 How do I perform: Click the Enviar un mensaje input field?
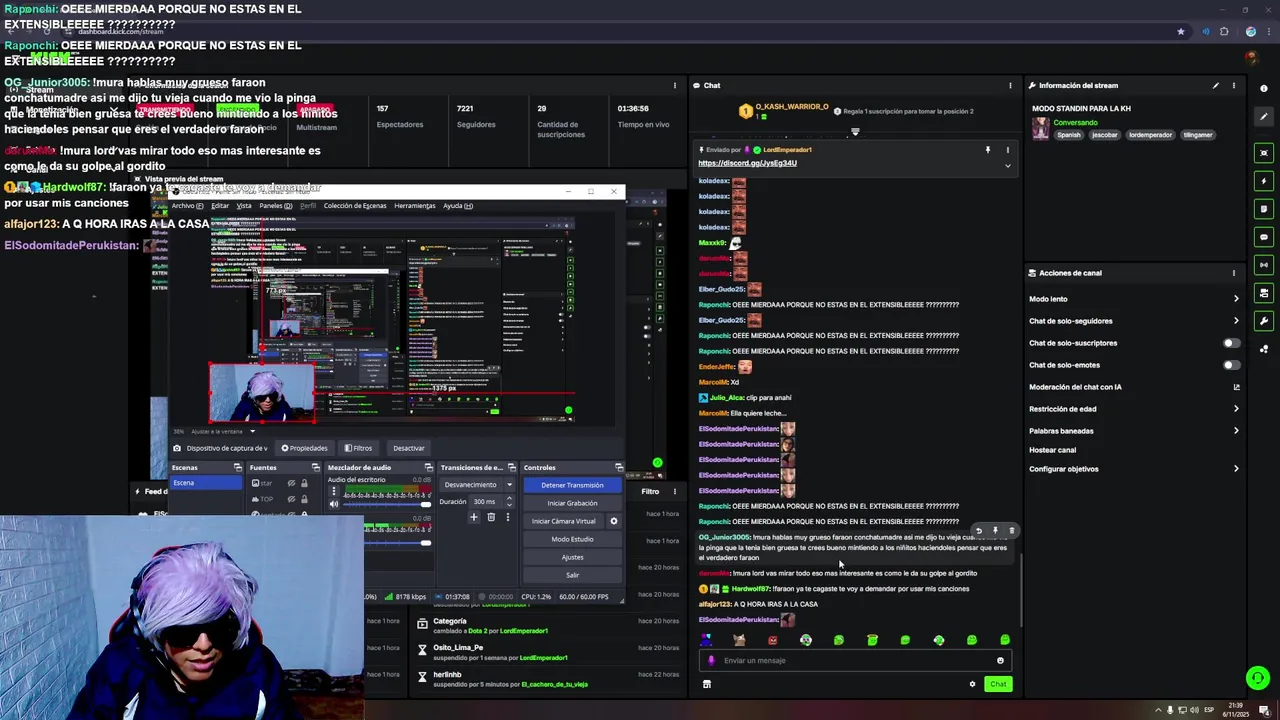[856, 660]
